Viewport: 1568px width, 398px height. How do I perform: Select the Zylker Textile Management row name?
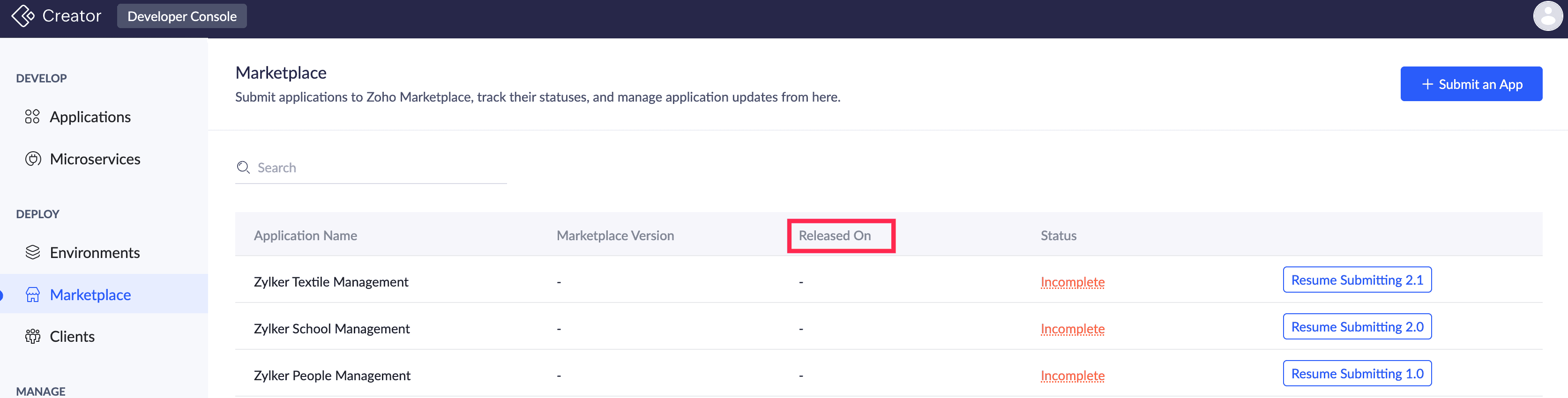click(331, 282)
